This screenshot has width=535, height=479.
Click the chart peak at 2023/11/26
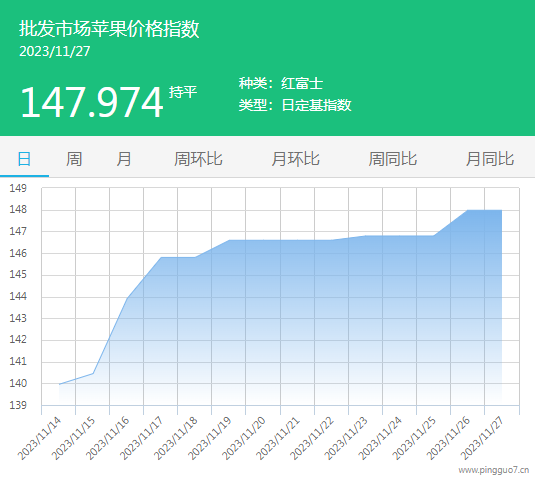pos(467,211)
